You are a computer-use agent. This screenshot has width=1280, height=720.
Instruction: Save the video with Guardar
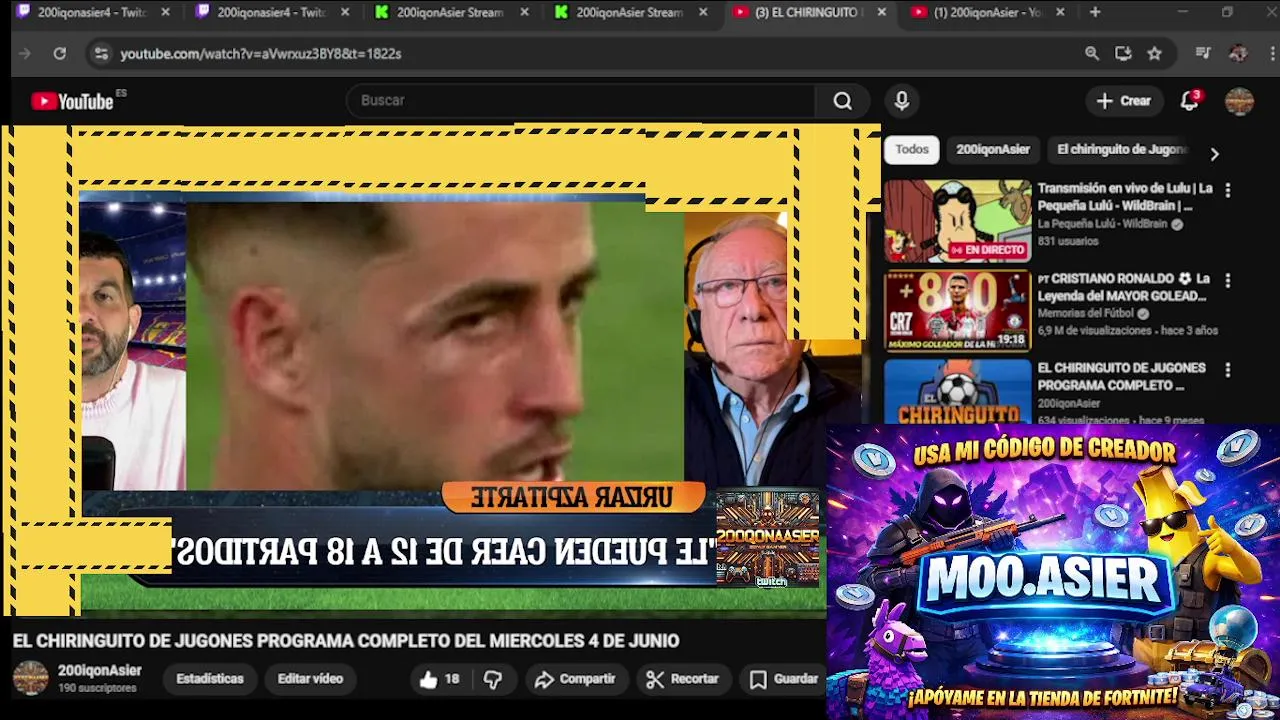coord(785,679)
